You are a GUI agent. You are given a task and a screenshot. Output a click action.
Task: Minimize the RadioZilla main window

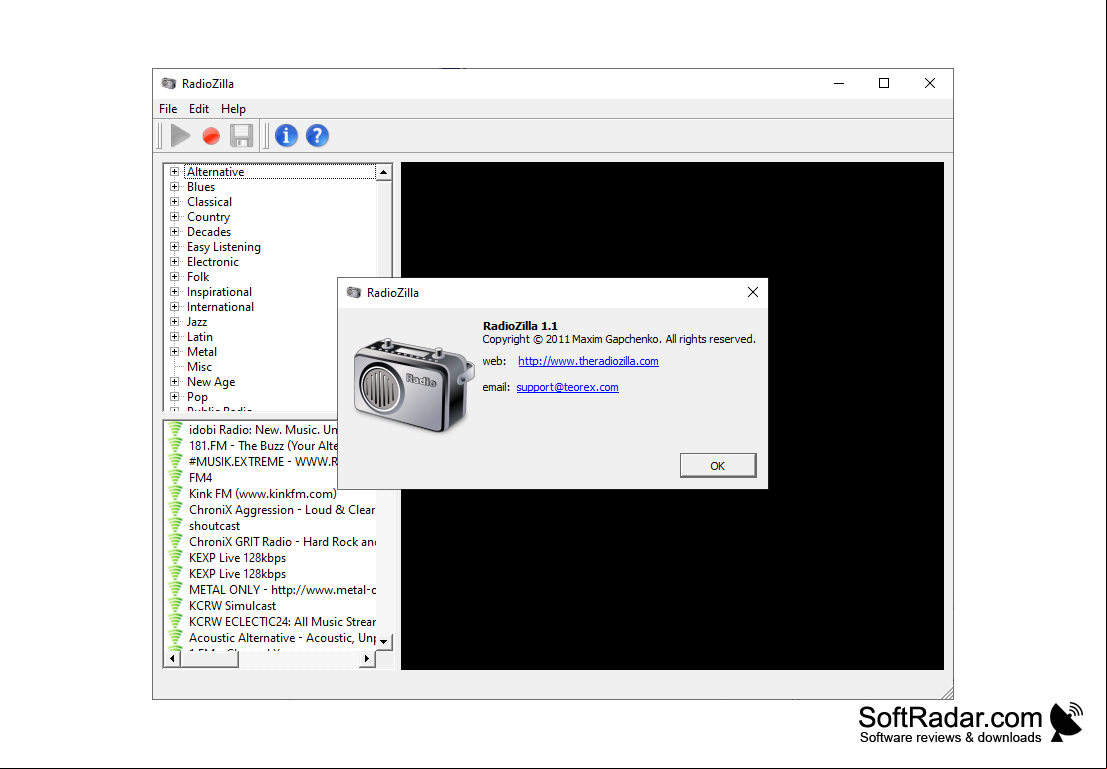pyautogui.click(x=839, y=83)
